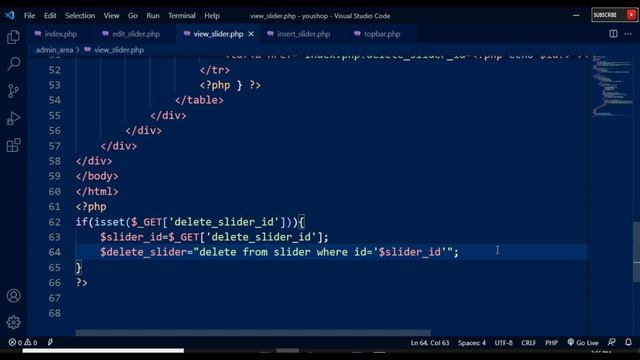Click the </body> closing tag

(x=97, y=176)
